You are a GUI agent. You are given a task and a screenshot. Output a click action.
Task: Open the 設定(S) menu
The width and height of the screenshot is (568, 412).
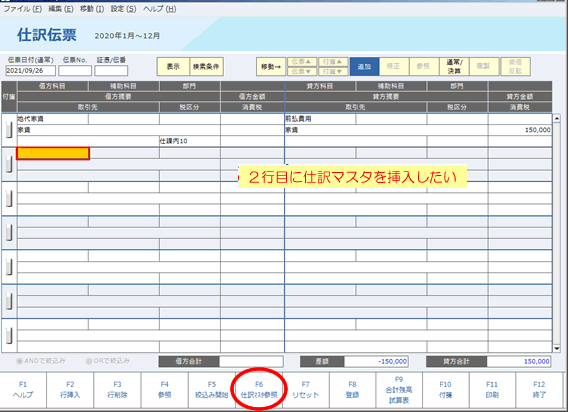123,9
